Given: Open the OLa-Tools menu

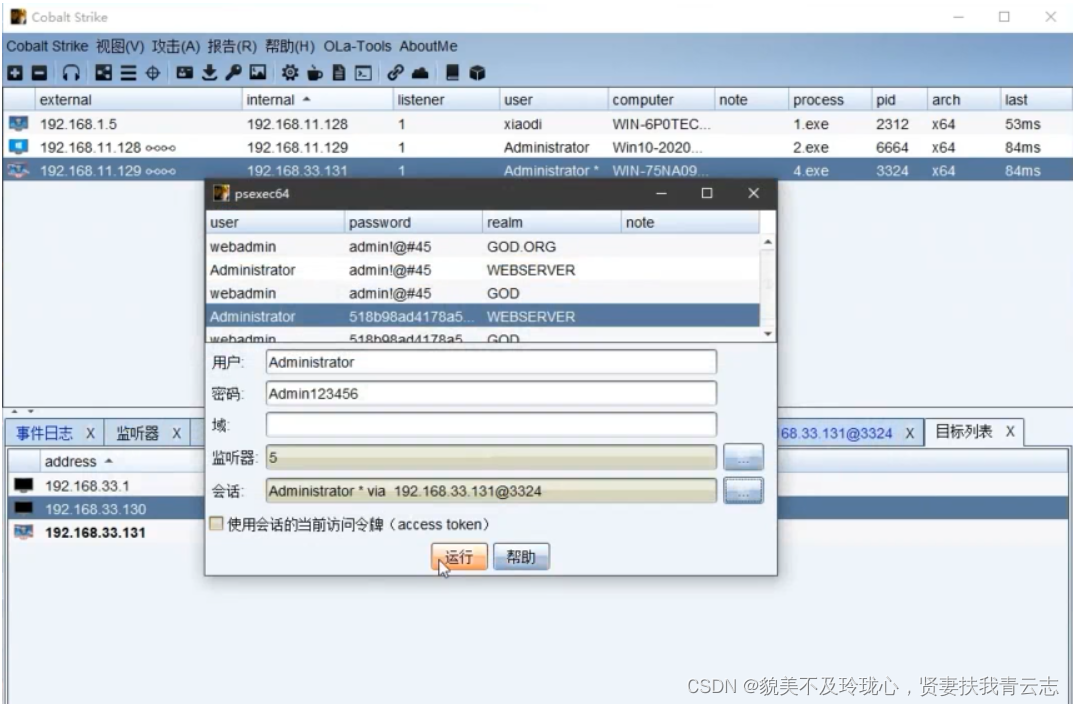Looking at the screenshot, I should [x=358, y=46].
